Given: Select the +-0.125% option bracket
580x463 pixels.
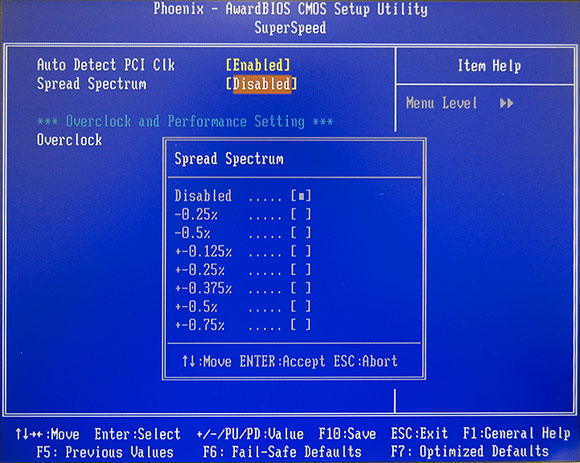Looking at the screenshot, I should point(301,251).
